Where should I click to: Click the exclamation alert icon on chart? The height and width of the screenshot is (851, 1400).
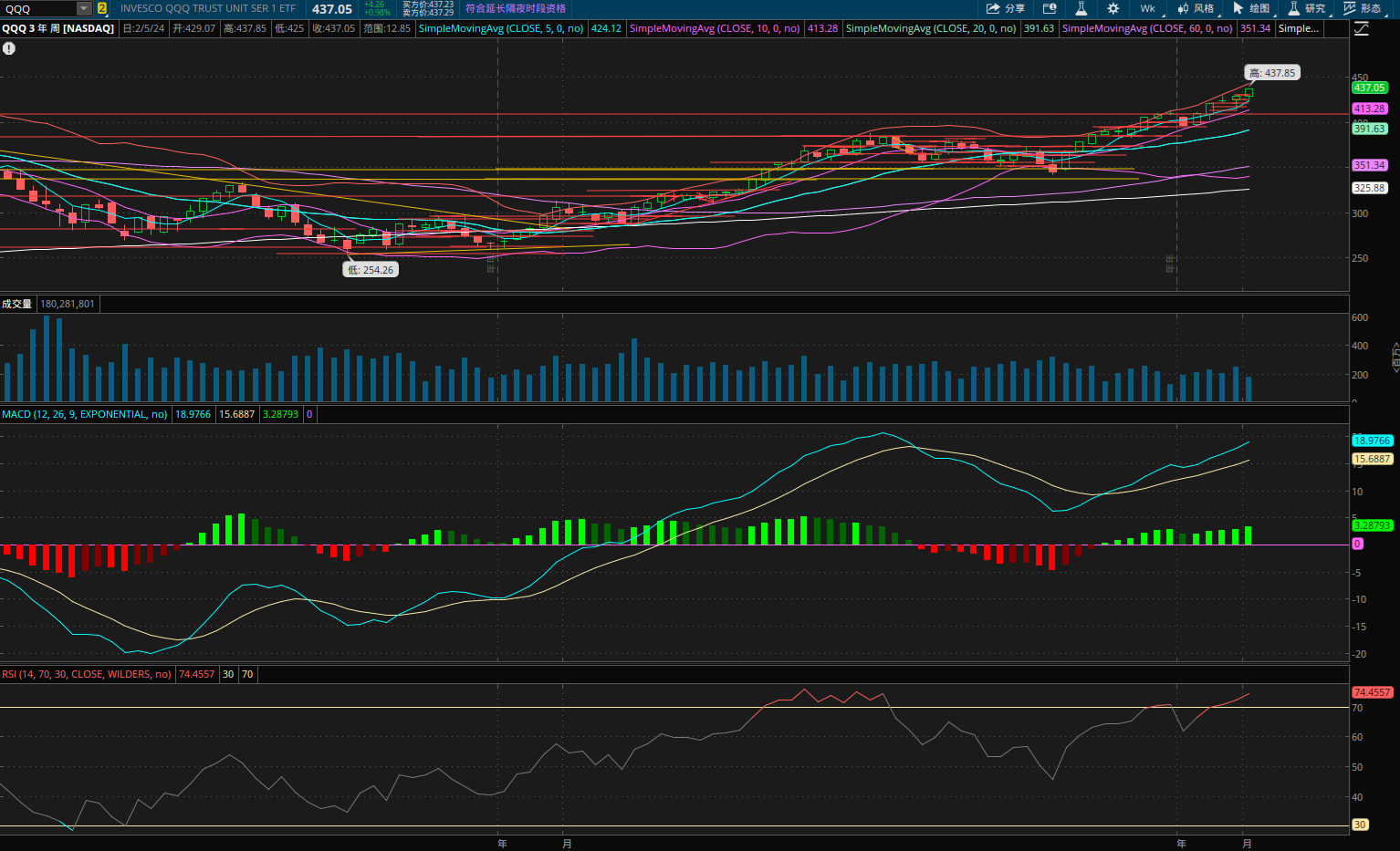pyautogui.click(x=9, y=48)
